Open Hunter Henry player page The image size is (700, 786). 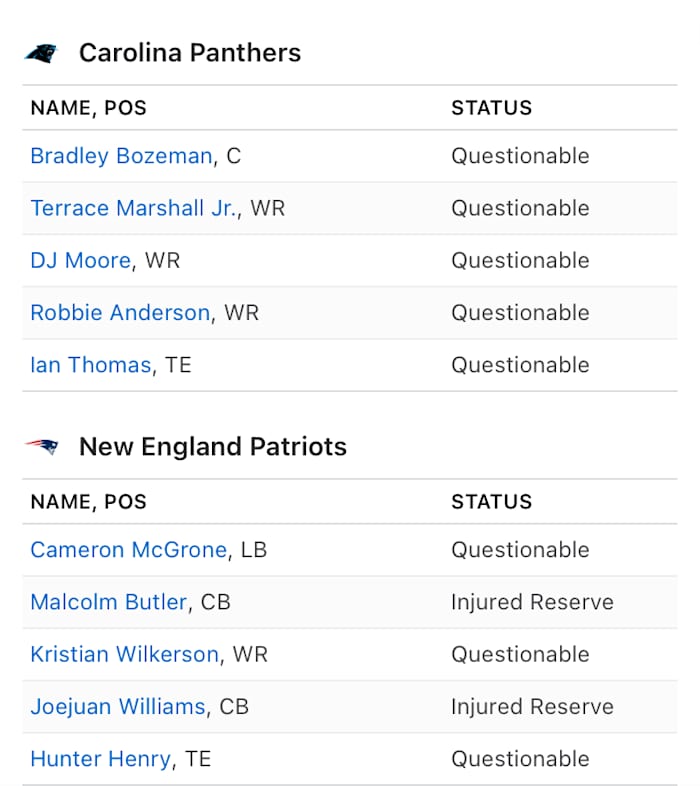coord(100,759)
